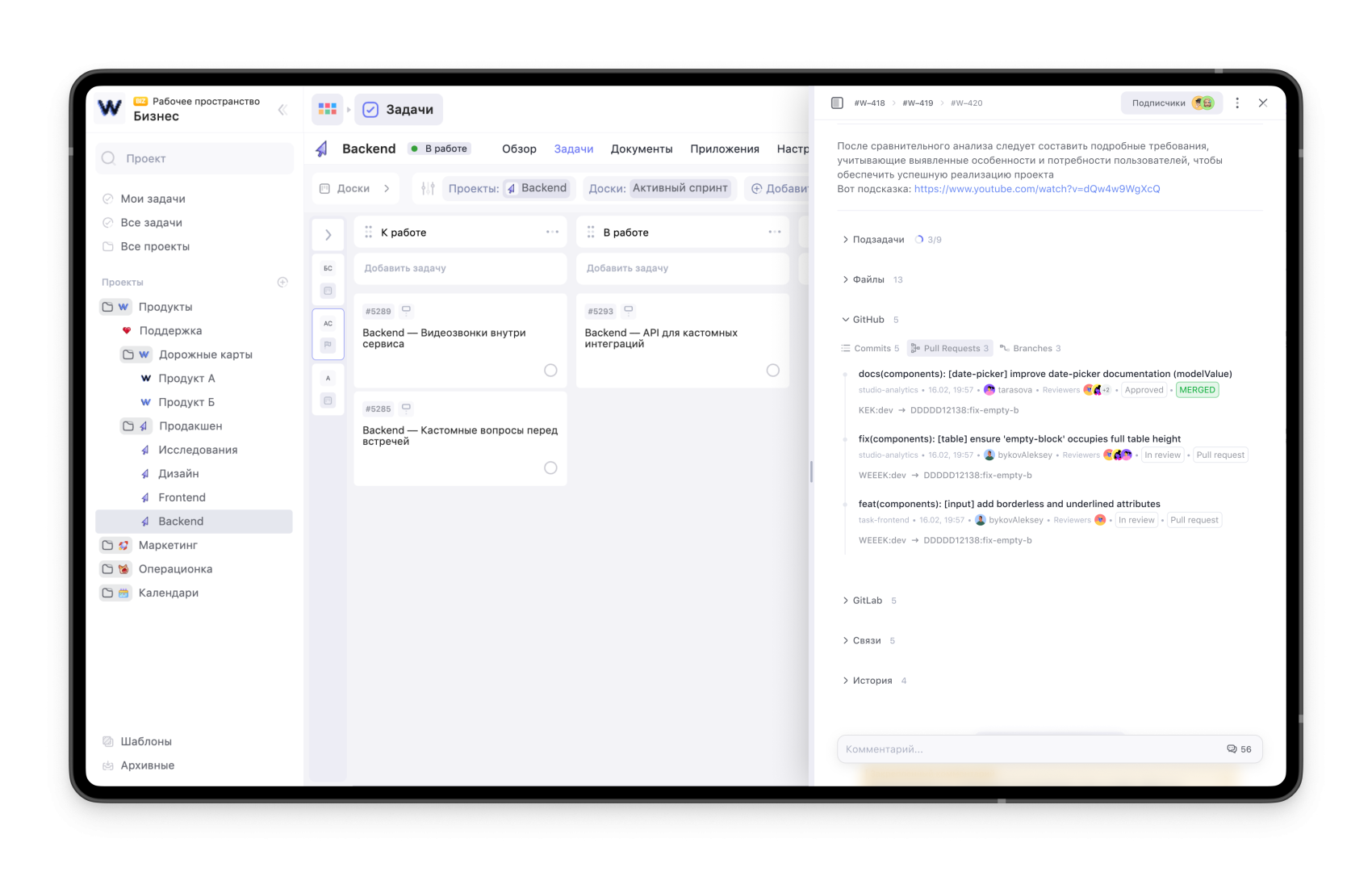Click the comments counter icon showing 56

point(1238,748)
